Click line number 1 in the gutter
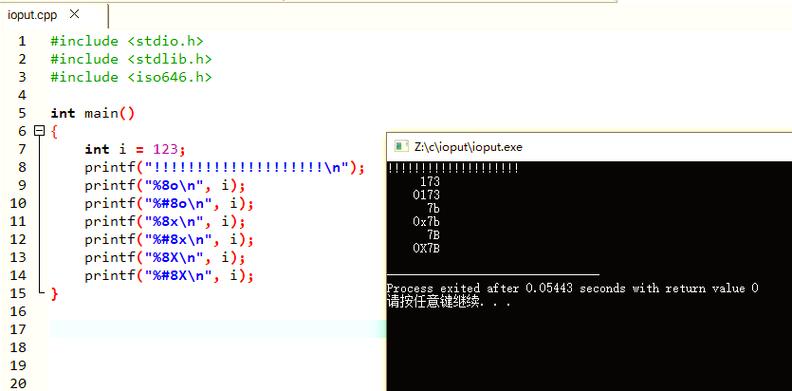Image resolution: width=792 pixels, height=391 pixels. 22,41
